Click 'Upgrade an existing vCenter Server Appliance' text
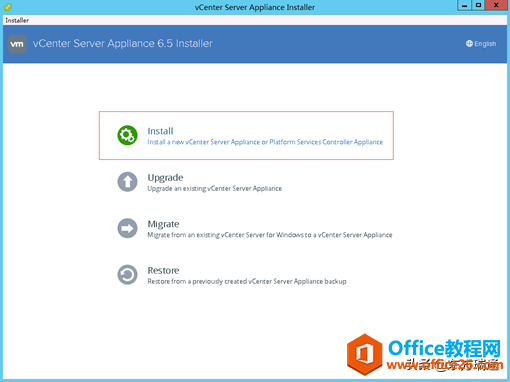This screenshot has width=510, height=382. click(215, 189)
